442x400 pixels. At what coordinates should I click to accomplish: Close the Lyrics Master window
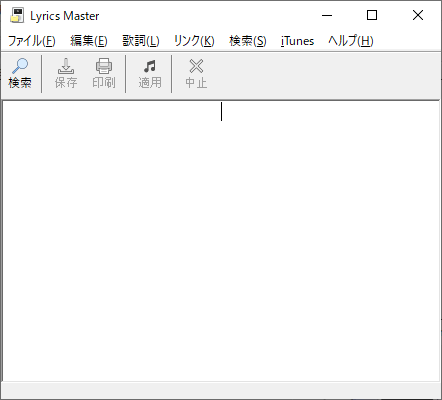tap(418, 15)
